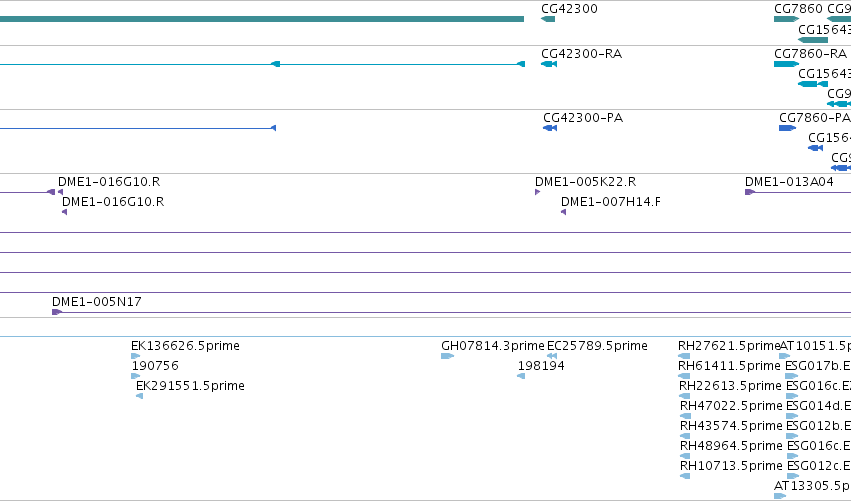Click the RH10713.5prime EST glyph
The image size is (851, 501).
(x=685, y=476)
